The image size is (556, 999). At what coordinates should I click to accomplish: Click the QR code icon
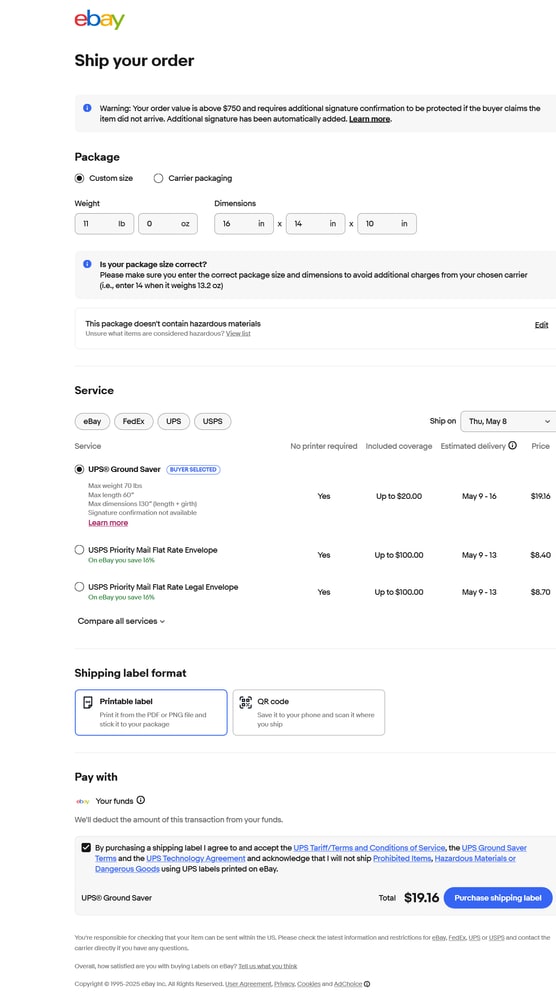click(245, 703)
